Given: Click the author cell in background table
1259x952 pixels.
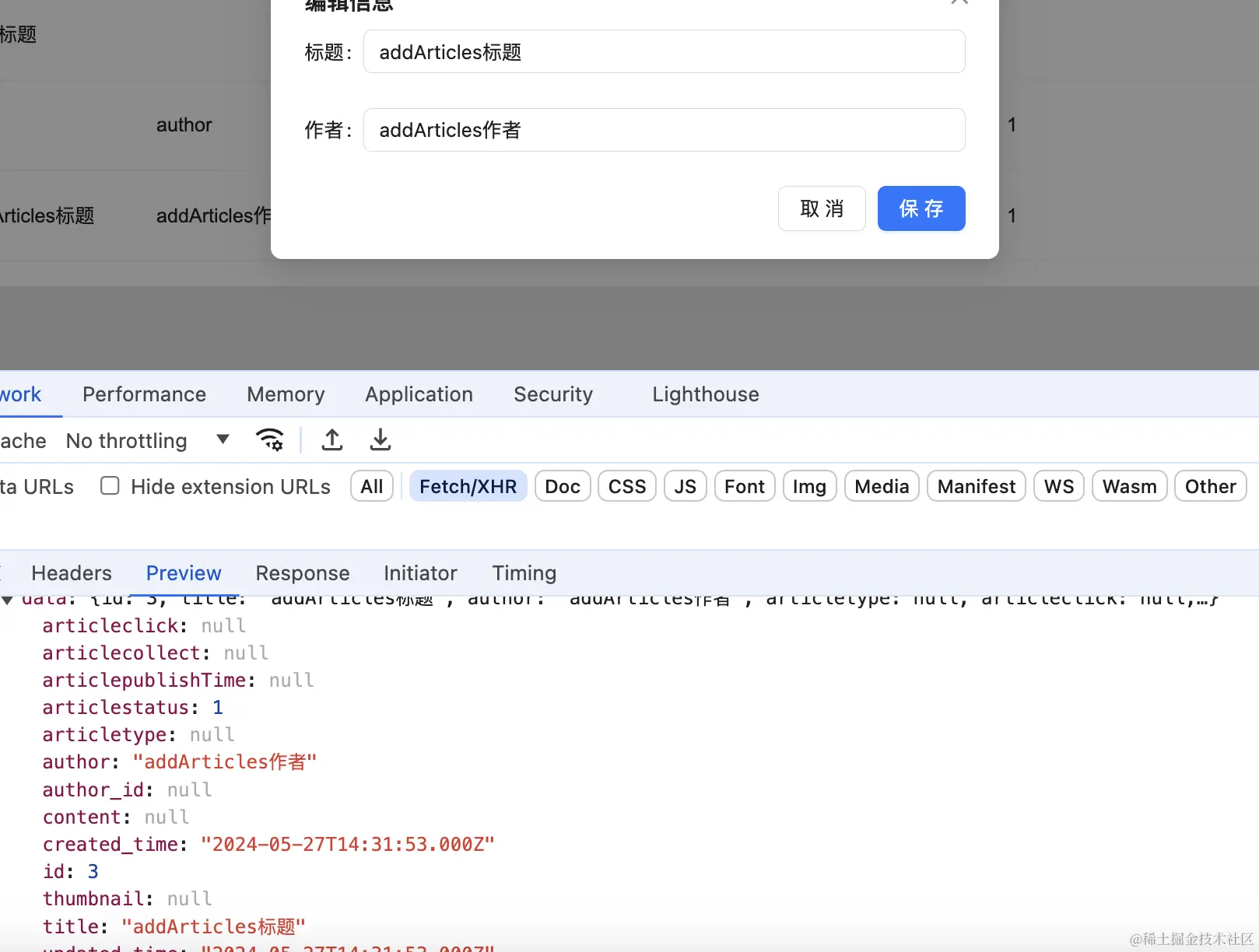Looking at the screenshot, I should [x=184, y=125].
